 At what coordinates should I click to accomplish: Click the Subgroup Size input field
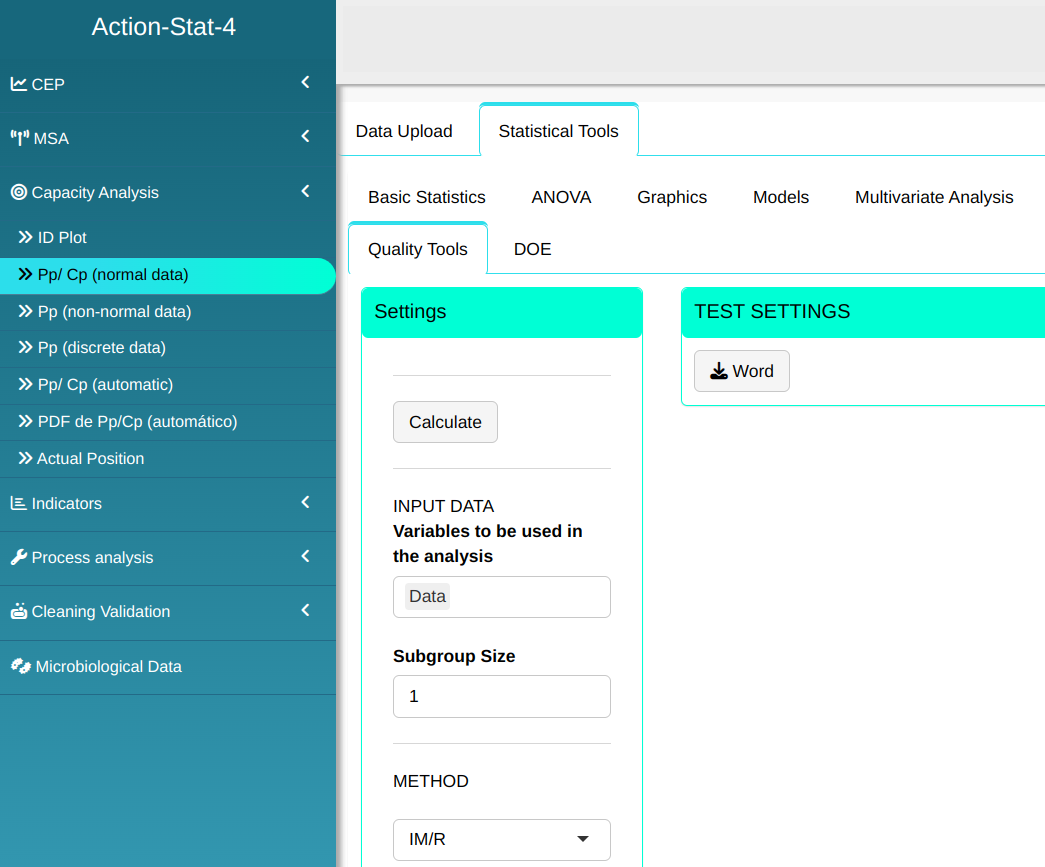501,696
